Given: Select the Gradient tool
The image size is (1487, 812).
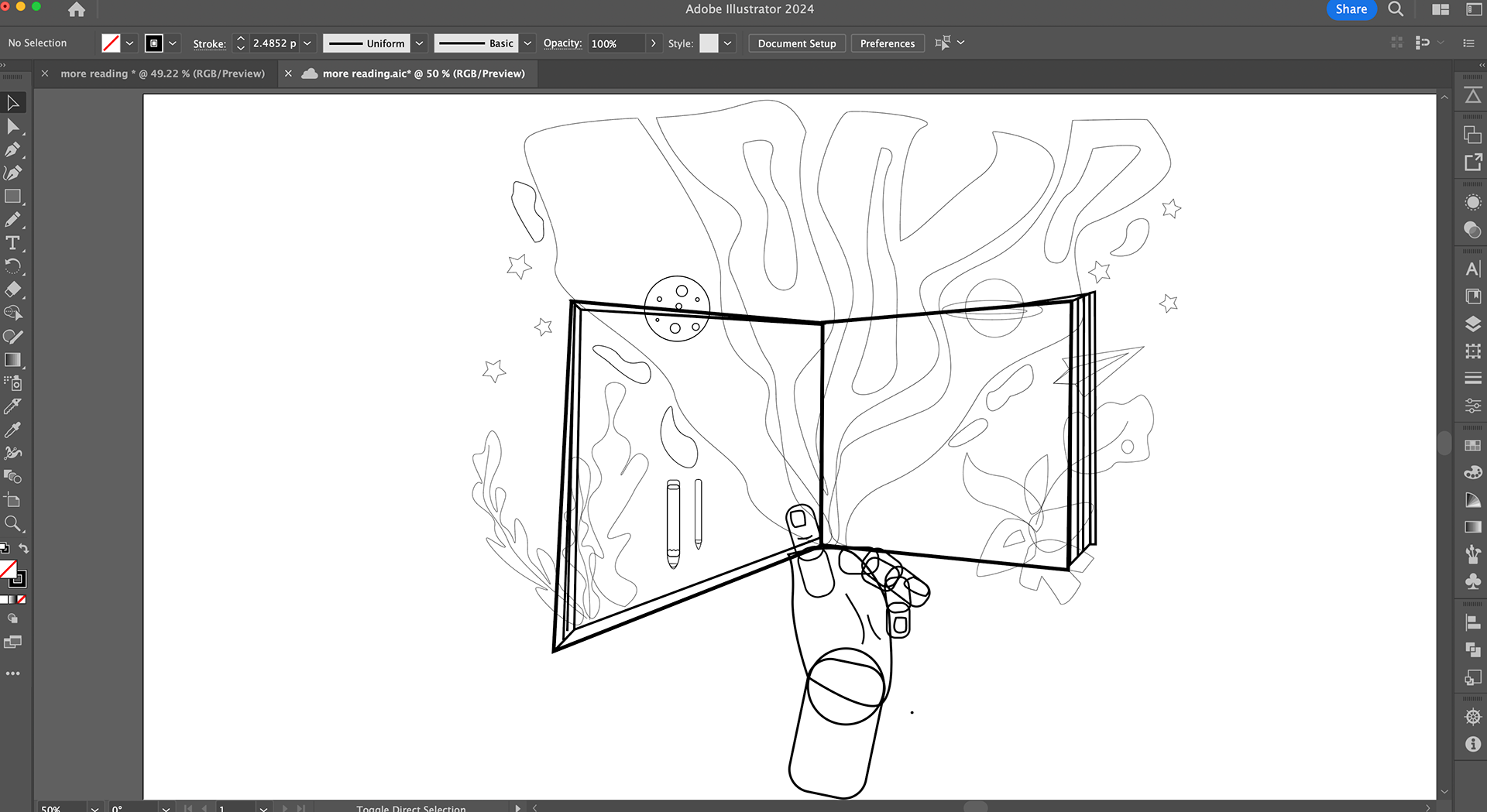Looking at the screenshot, I should pyautogui.click(x=13, y=360).
